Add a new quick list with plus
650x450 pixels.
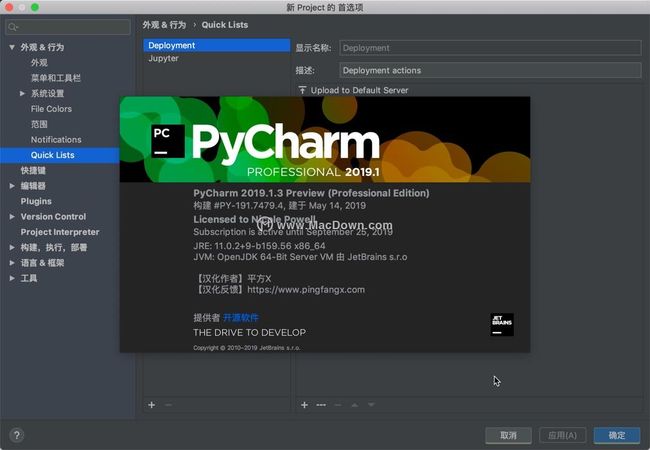[152, 405]
